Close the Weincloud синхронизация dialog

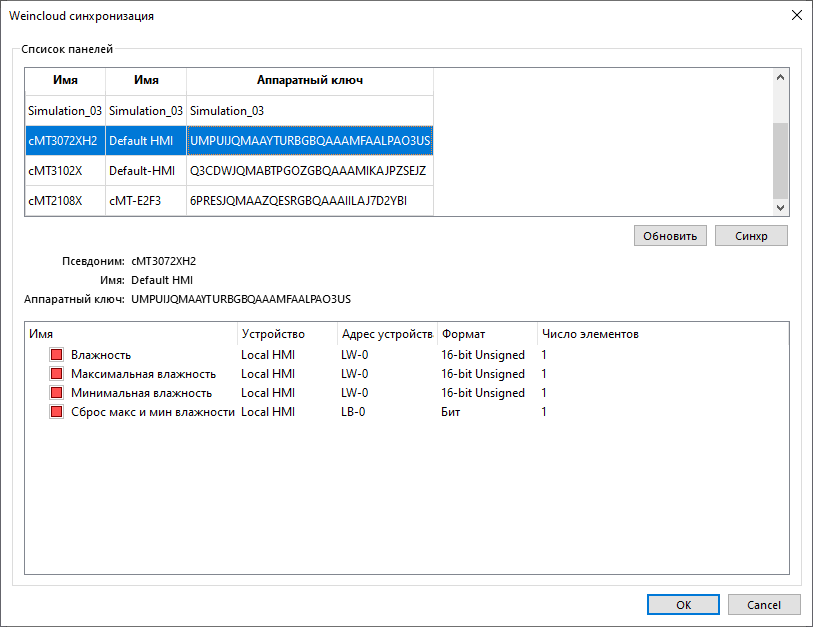click(x=796, y=16)
